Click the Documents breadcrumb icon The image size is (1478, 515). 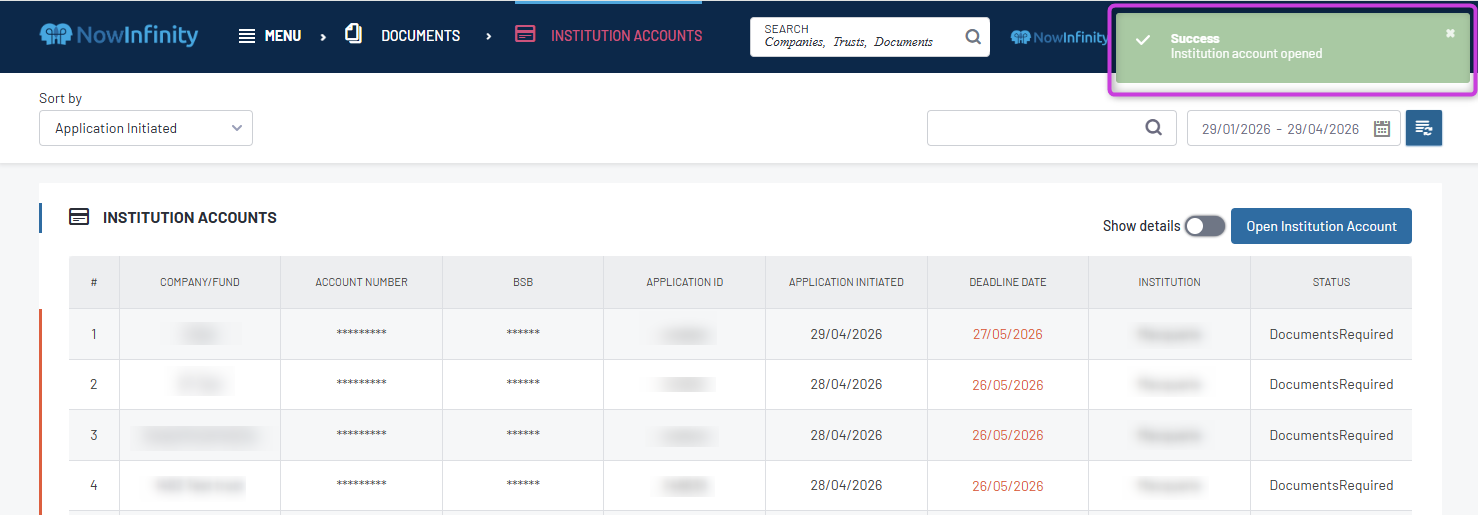[353, 34]
